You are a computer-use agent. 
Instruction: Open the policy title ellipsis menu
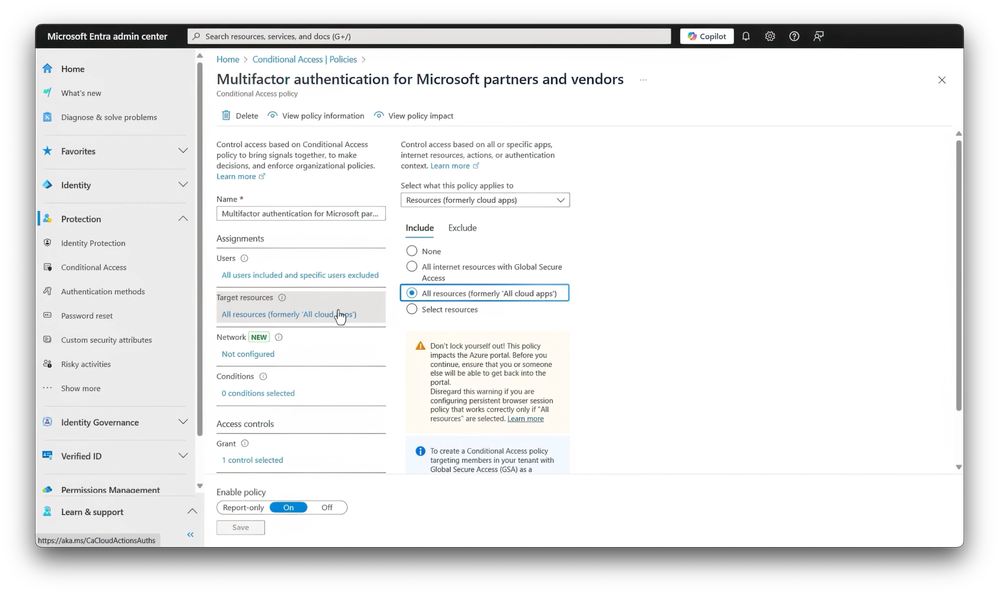coord(643,80)
